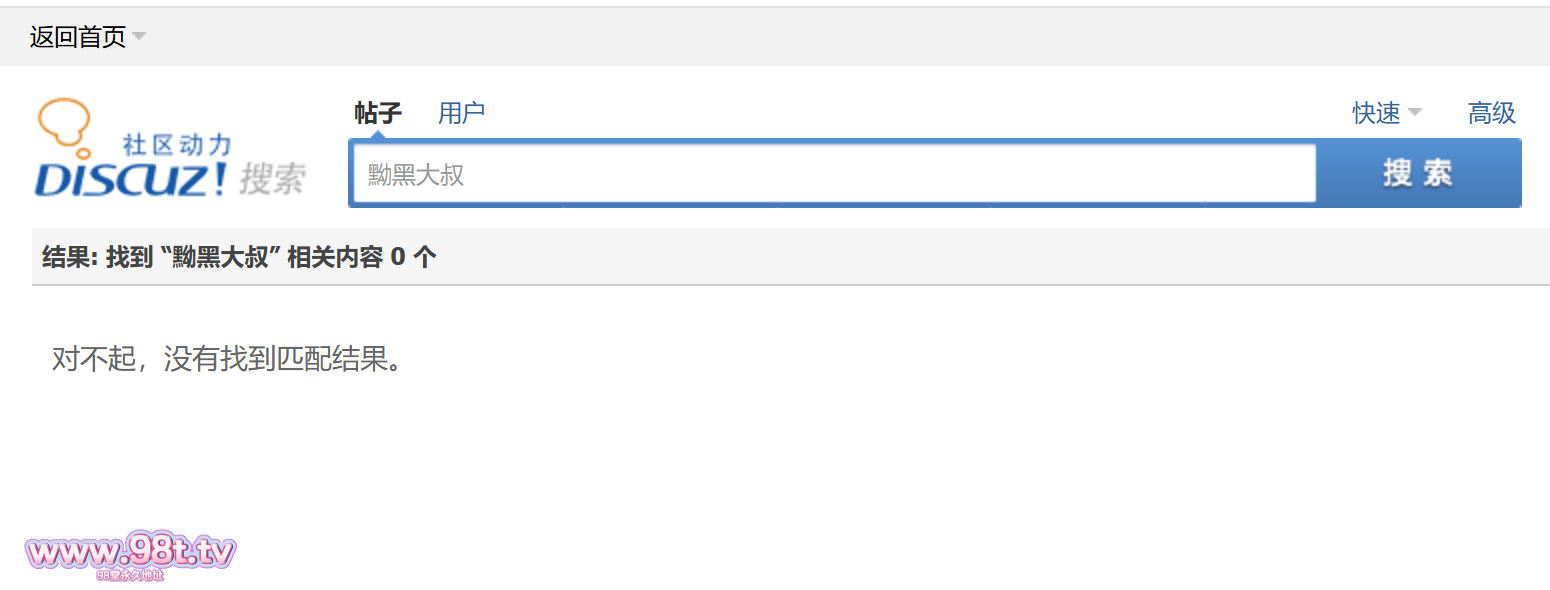This screenshot has height=590, width=1550.
Task: Click the gray 搜索 text beside logo
Action: (273, 179)
